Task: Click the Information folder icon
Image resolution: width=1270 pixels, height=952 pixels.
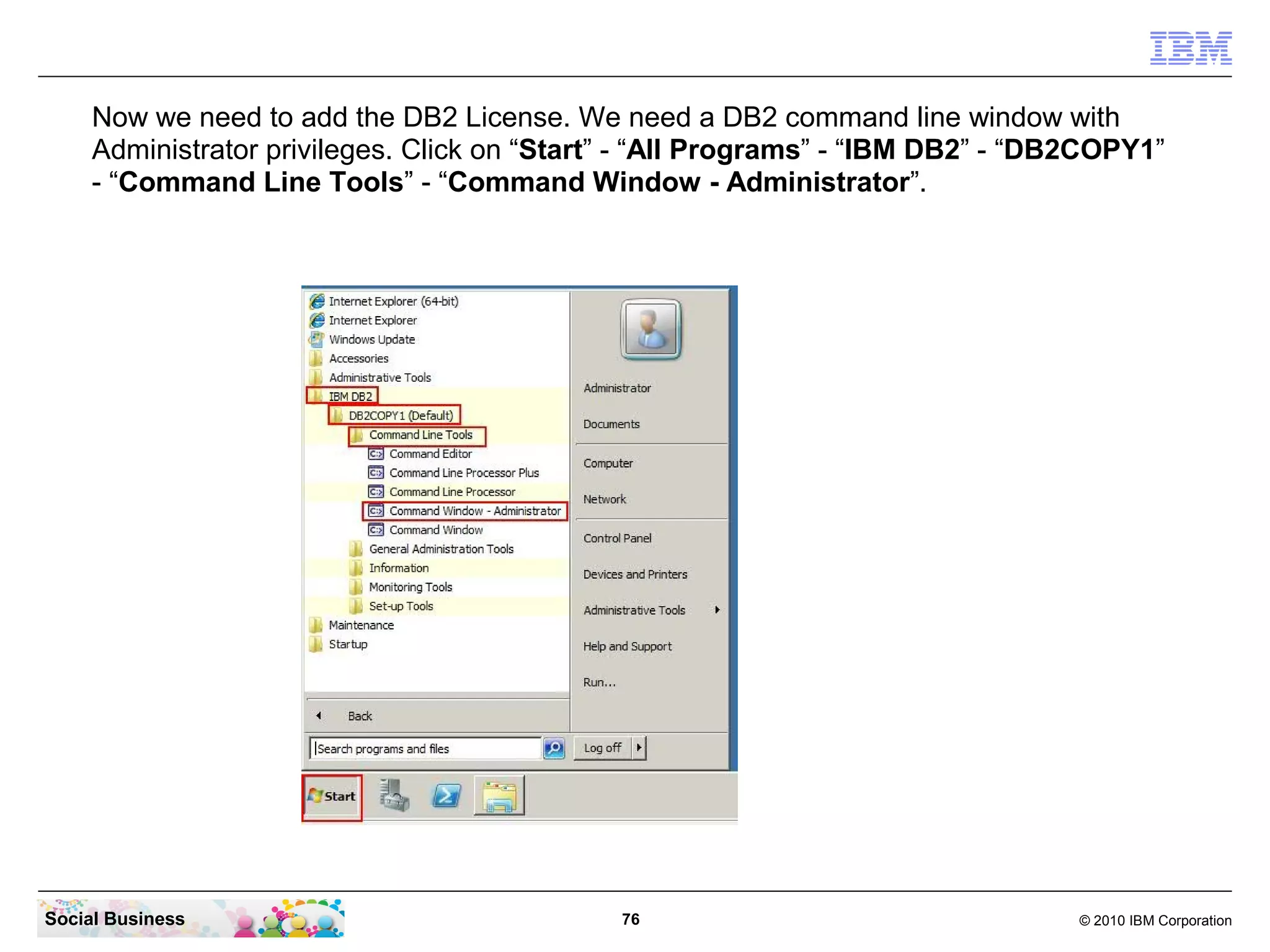Action: click(356, 568)
